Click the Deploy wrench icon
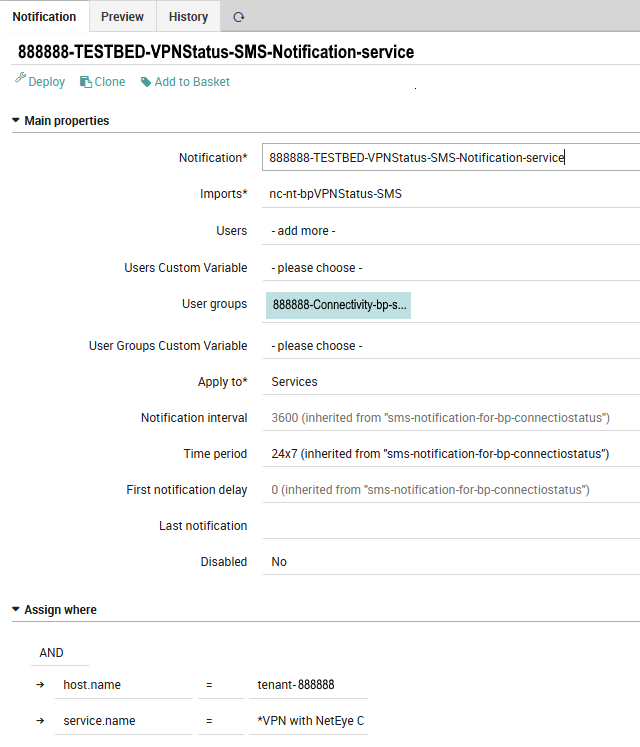Screen dimensions: 640x747 coord(20,81)
